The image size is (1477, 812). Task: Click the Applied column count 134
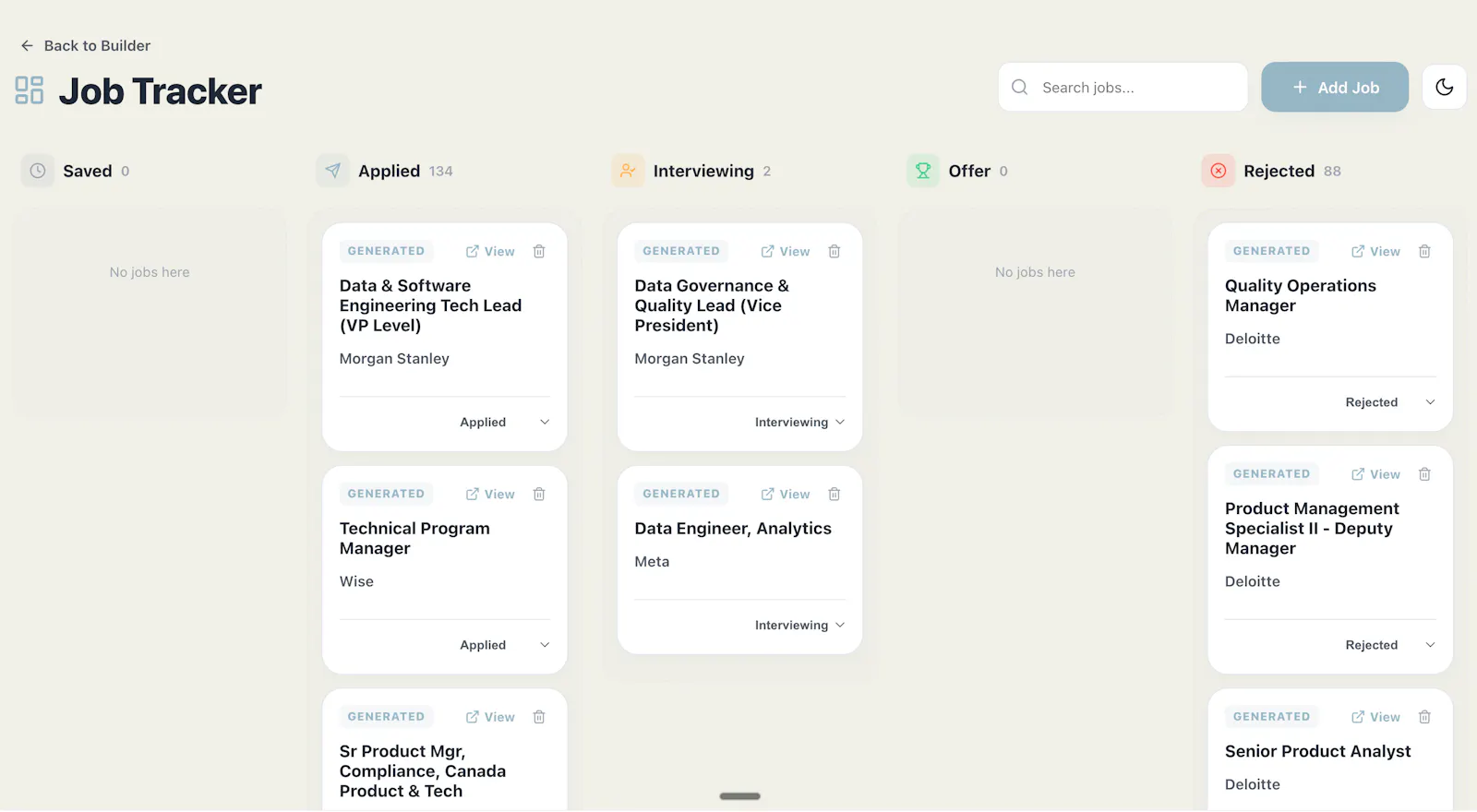[440, 171]
